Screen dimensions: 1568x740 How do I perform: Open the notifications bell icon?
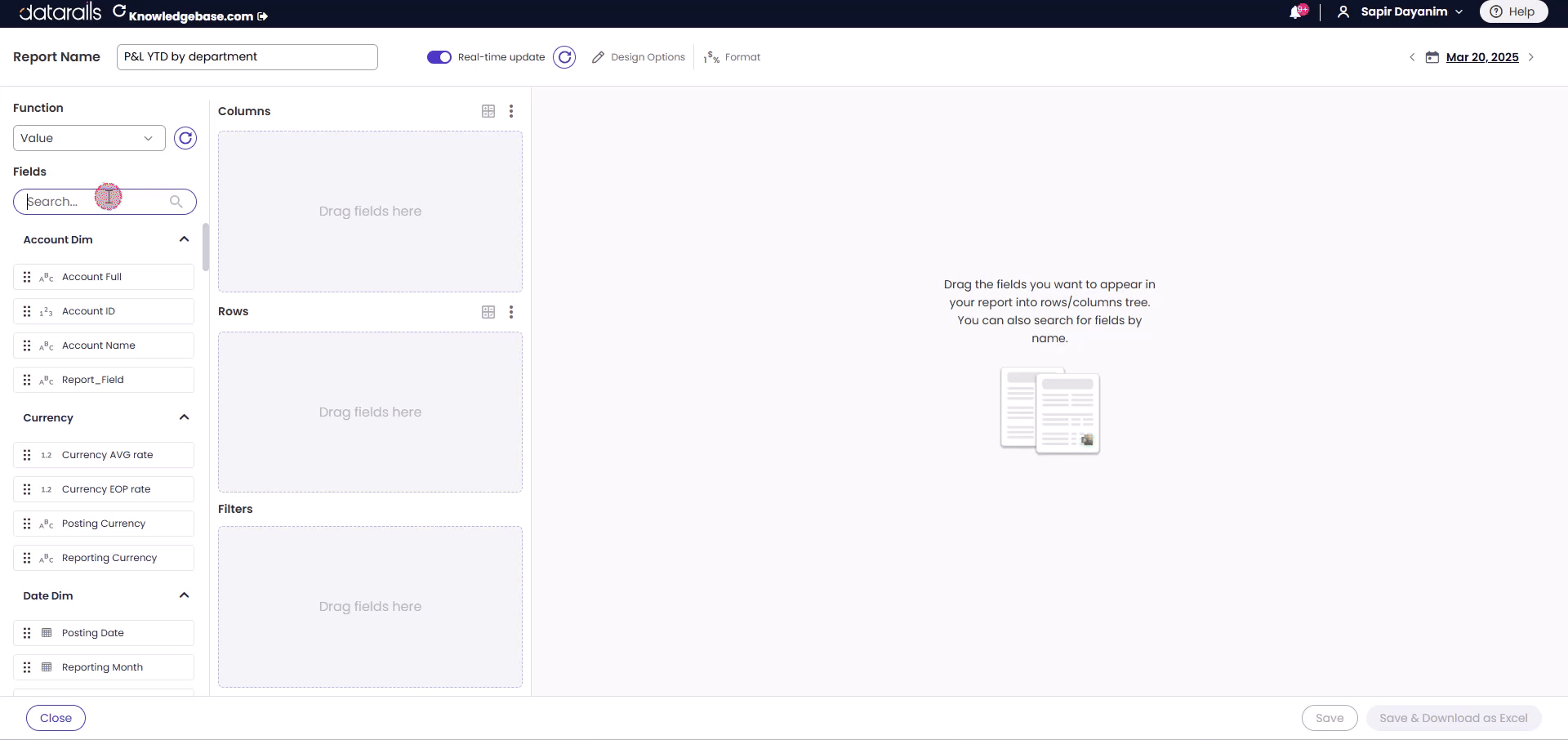(x=1297, y=11)
